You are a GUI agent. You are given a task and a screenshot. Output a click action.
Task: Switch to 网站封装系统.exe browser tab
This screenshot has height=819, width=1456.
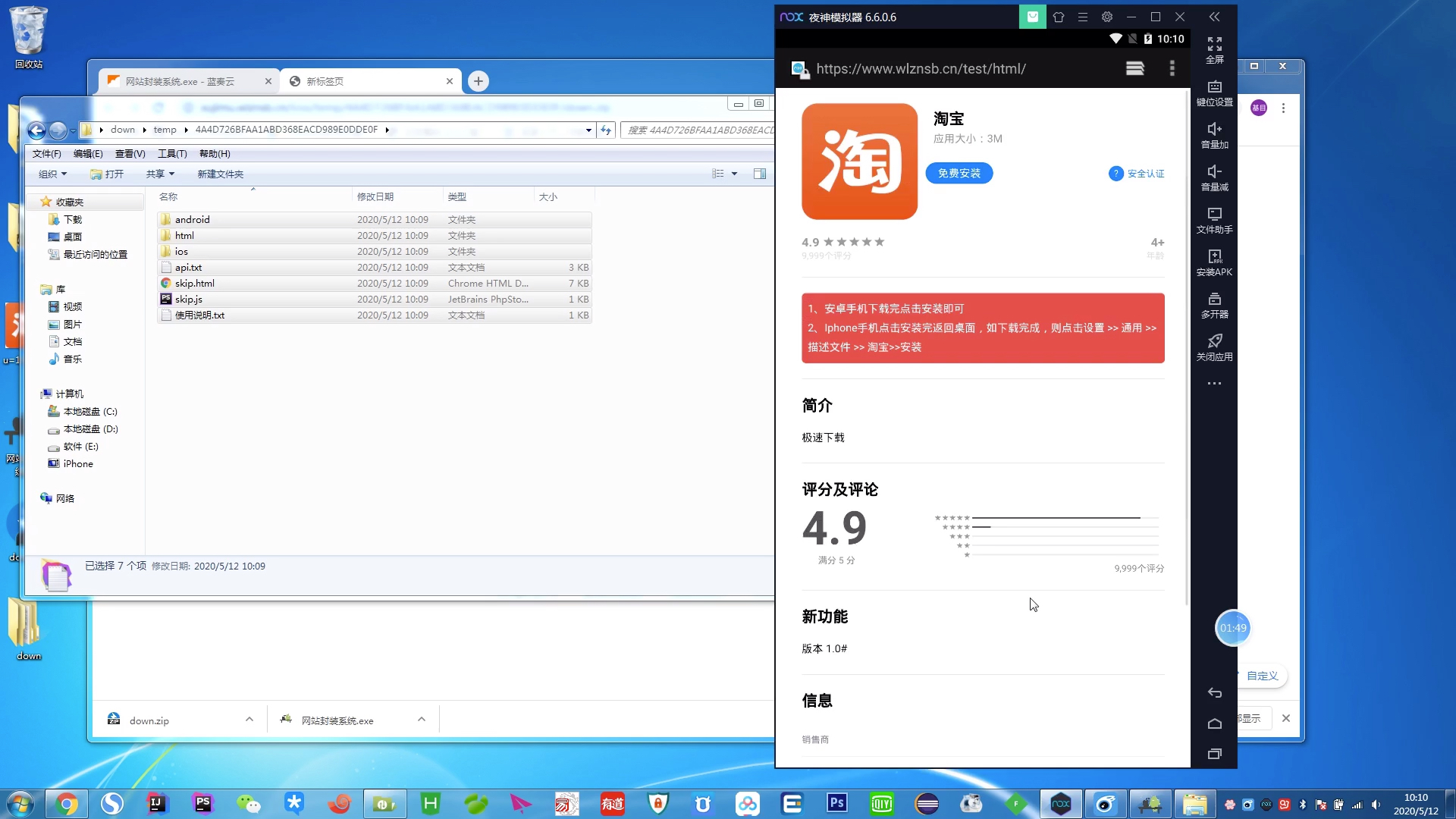(x=188, y=81)
